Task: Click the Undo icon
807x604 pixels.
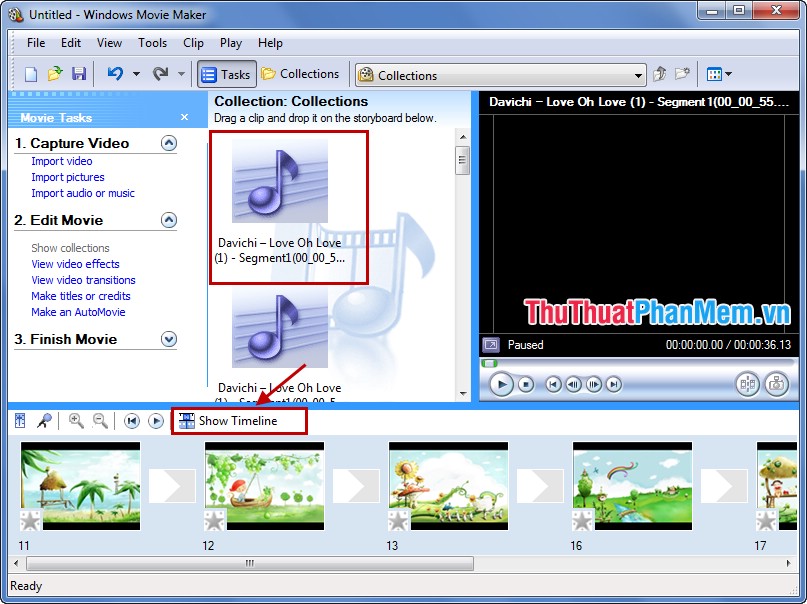Action: 114,74
